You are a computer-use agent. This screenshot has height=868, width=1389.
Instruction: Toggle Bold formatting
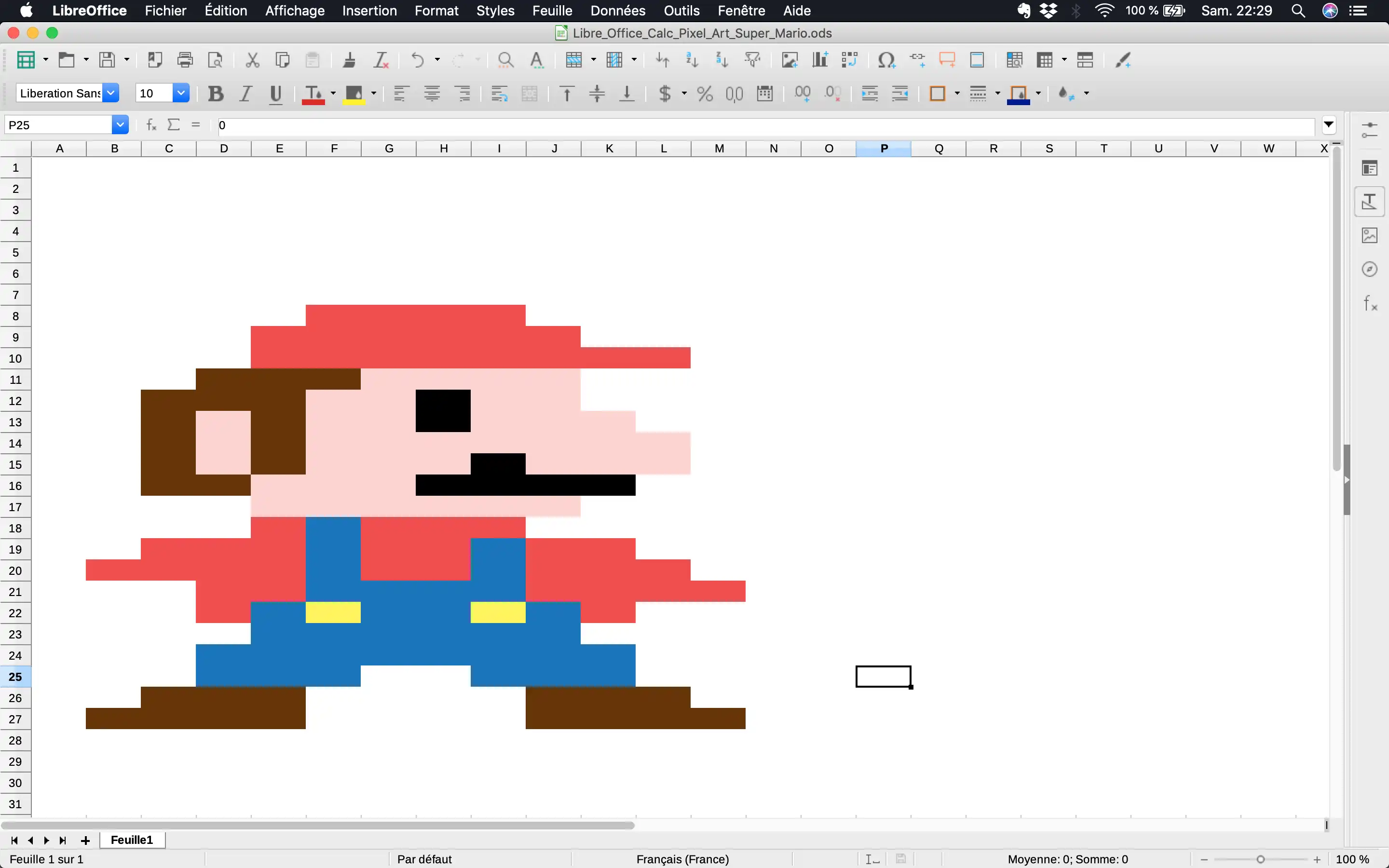pos(216,94)
